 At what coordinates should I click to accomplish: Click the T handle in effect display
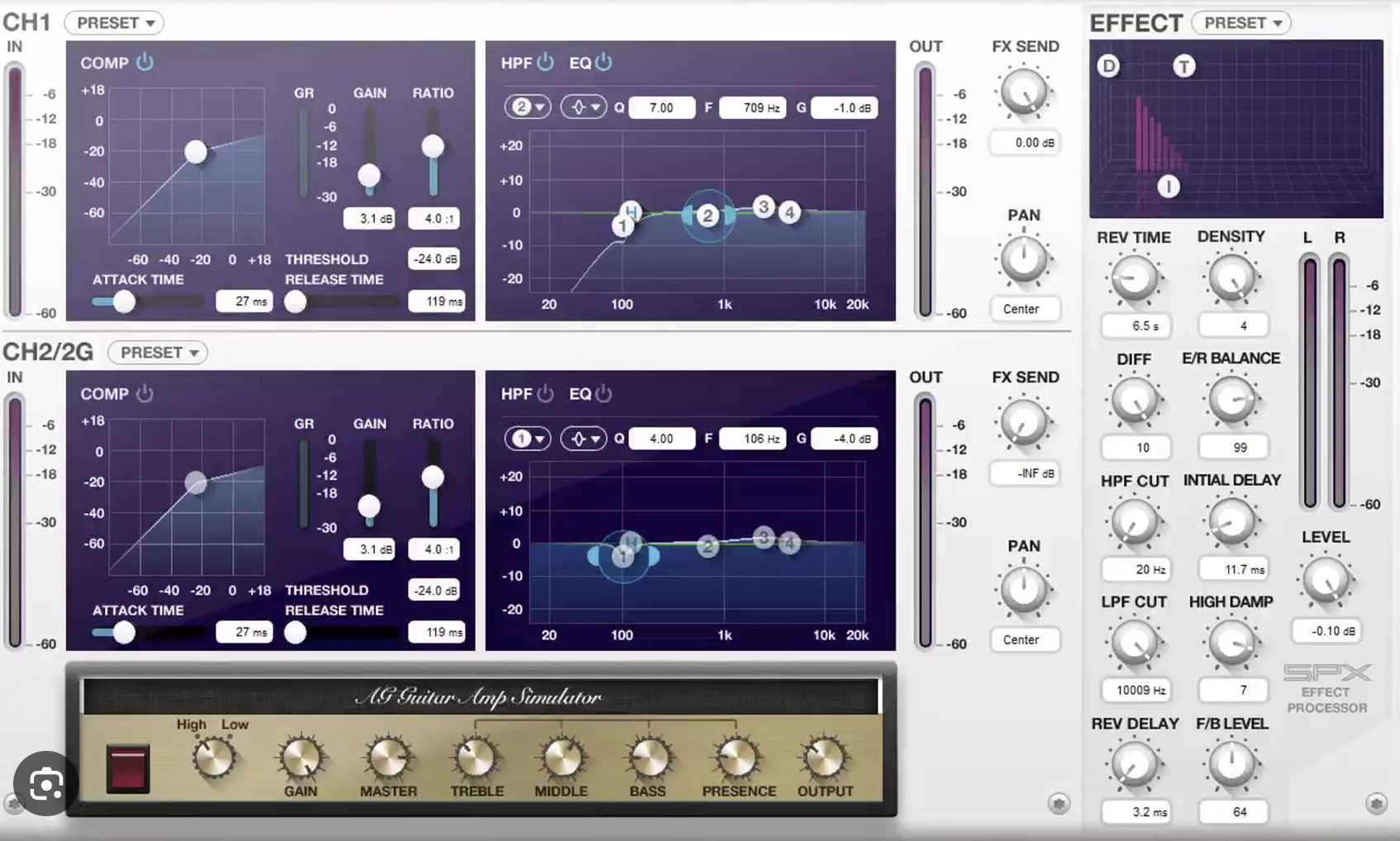click(x=1184, y=66)
